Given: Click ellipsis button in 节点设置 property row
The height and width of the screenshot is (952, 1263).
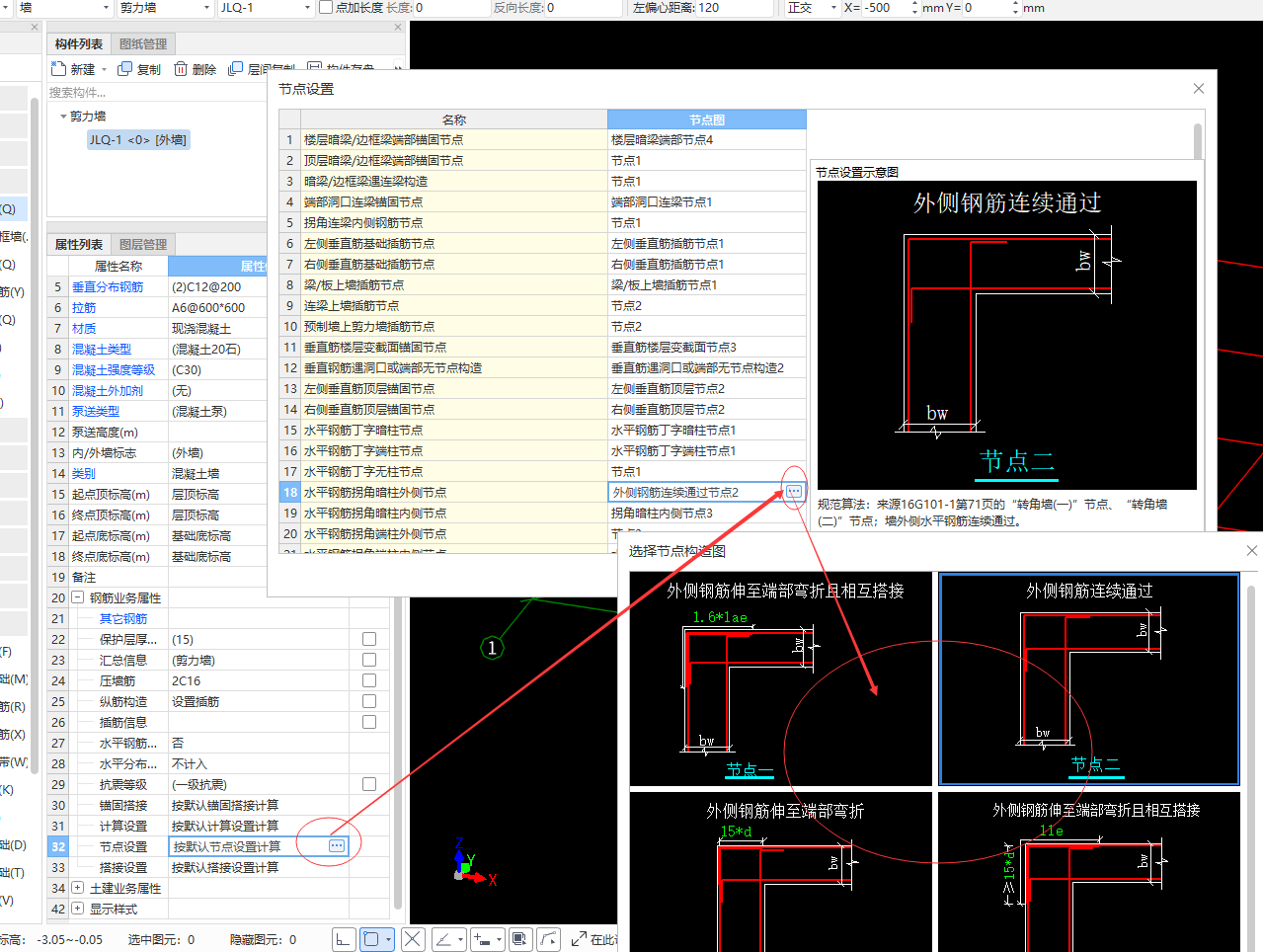Looking at the screenshot, I should (337, 845).
